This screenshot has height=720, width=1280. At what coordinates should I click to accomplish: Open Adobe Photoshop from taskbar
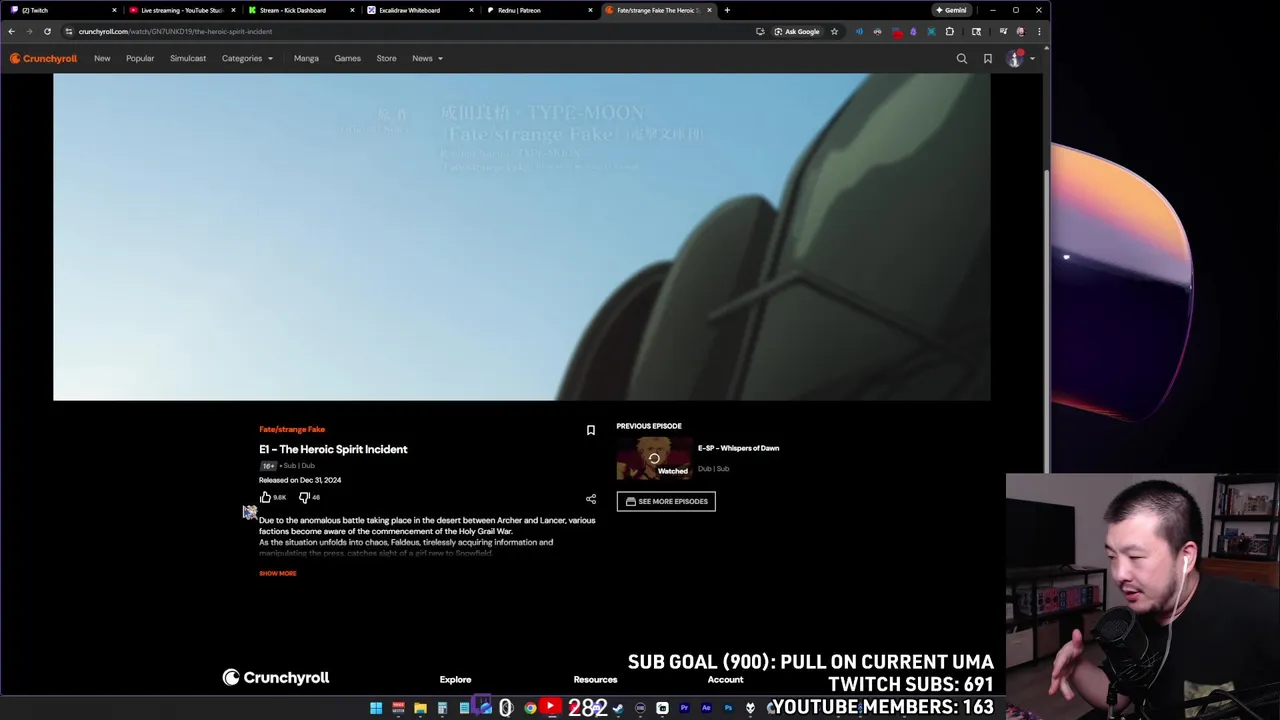click(x=728, y=708)
